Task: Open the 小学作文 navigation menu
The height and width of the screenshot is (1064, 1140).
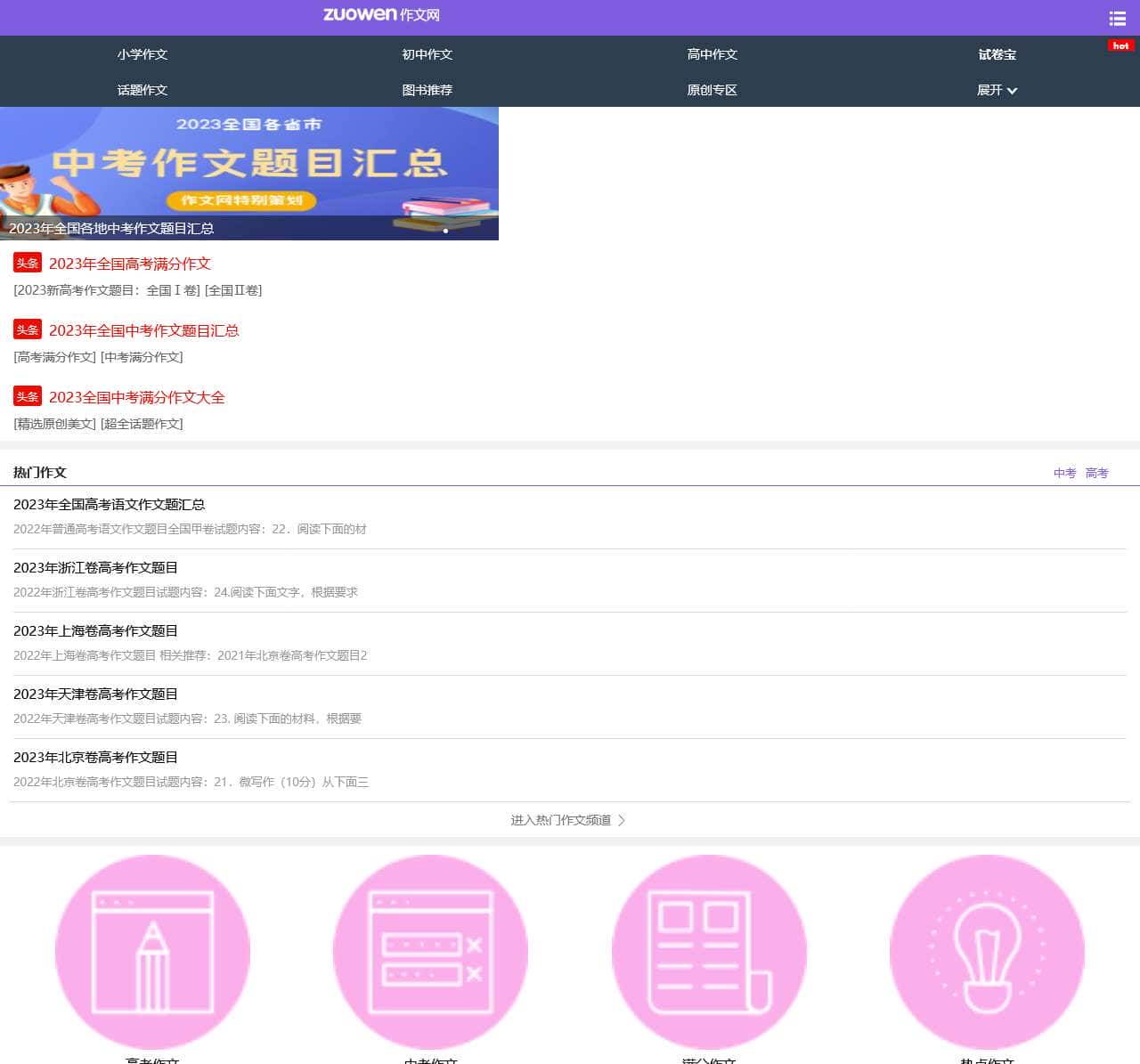Action: pyautogui.click(x=142, y=54)
